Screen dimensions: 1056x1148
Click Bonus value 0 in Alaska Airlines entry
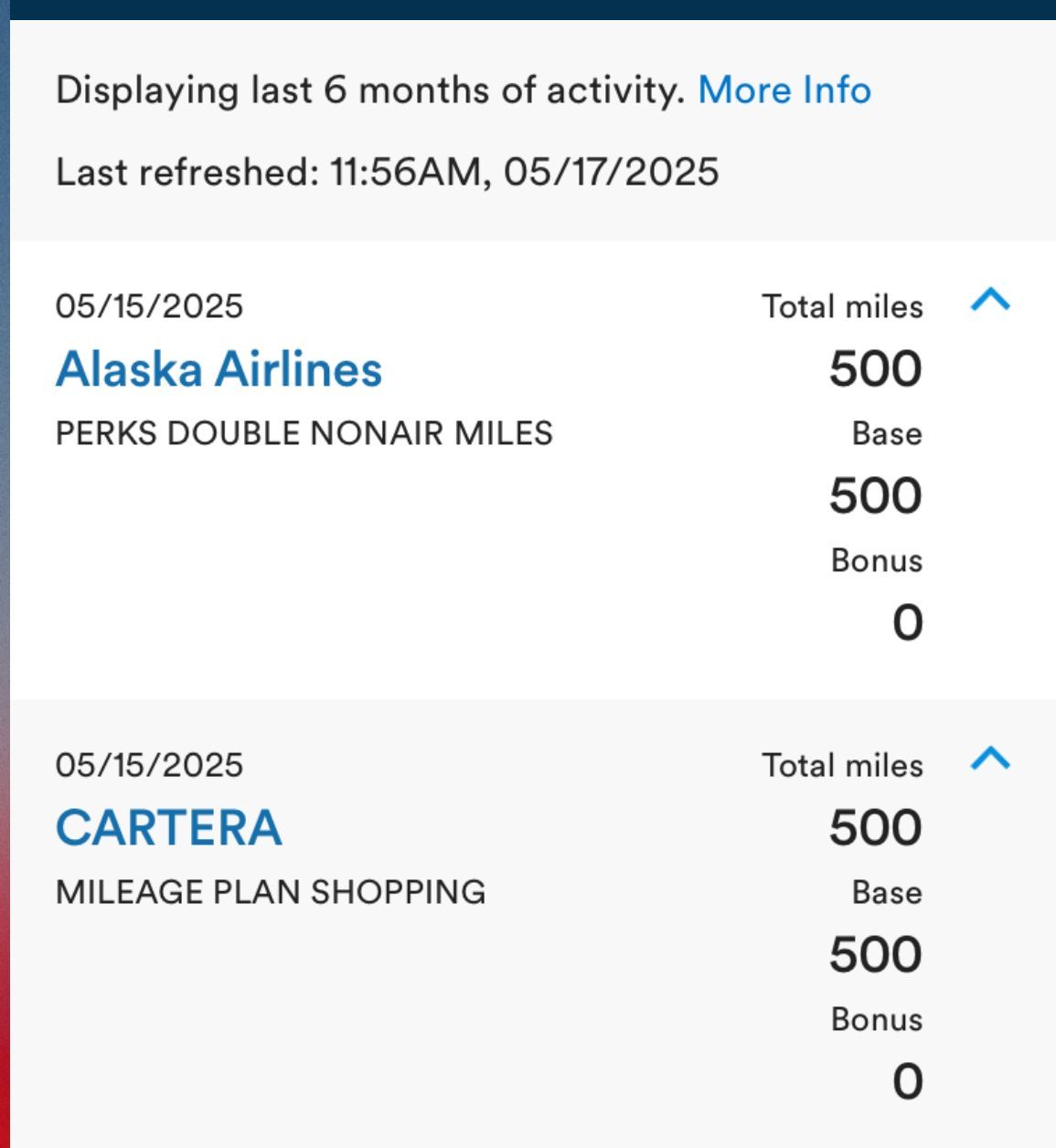click(908, 623)
